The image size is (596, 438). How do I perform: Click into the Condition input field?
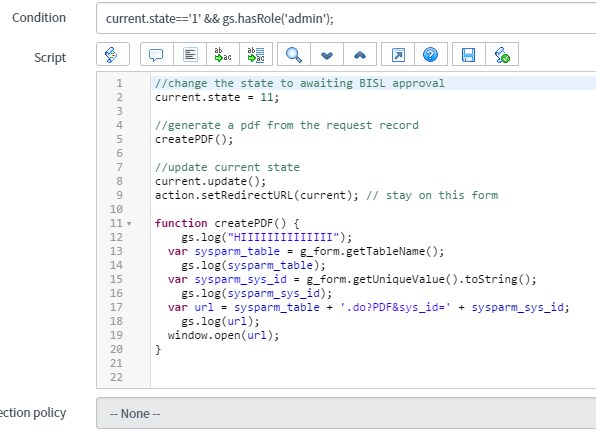coord(346,18)
